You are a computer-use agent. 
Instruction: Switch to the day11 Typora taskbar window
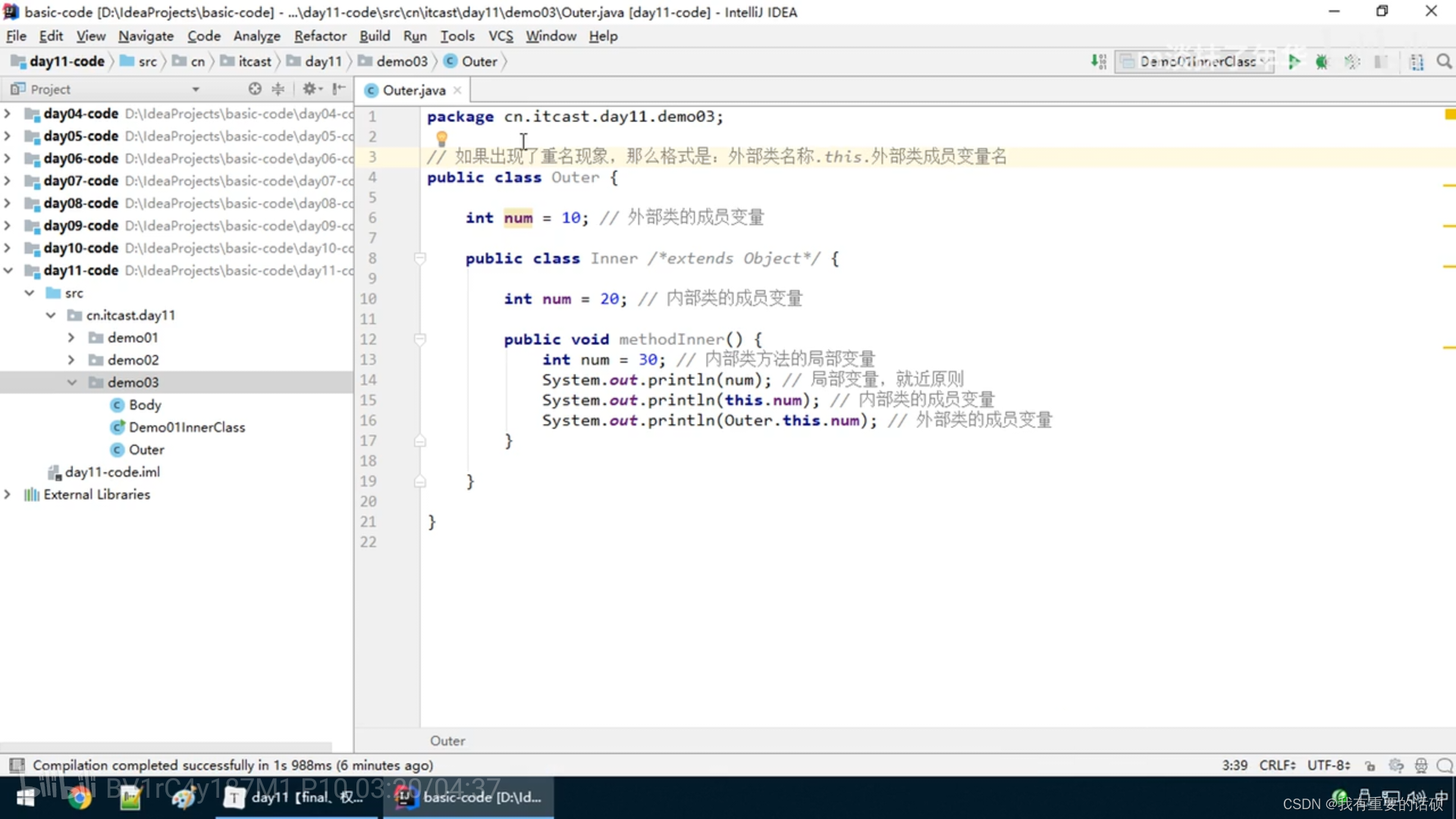pyautogui.click(x=297, y=798)
